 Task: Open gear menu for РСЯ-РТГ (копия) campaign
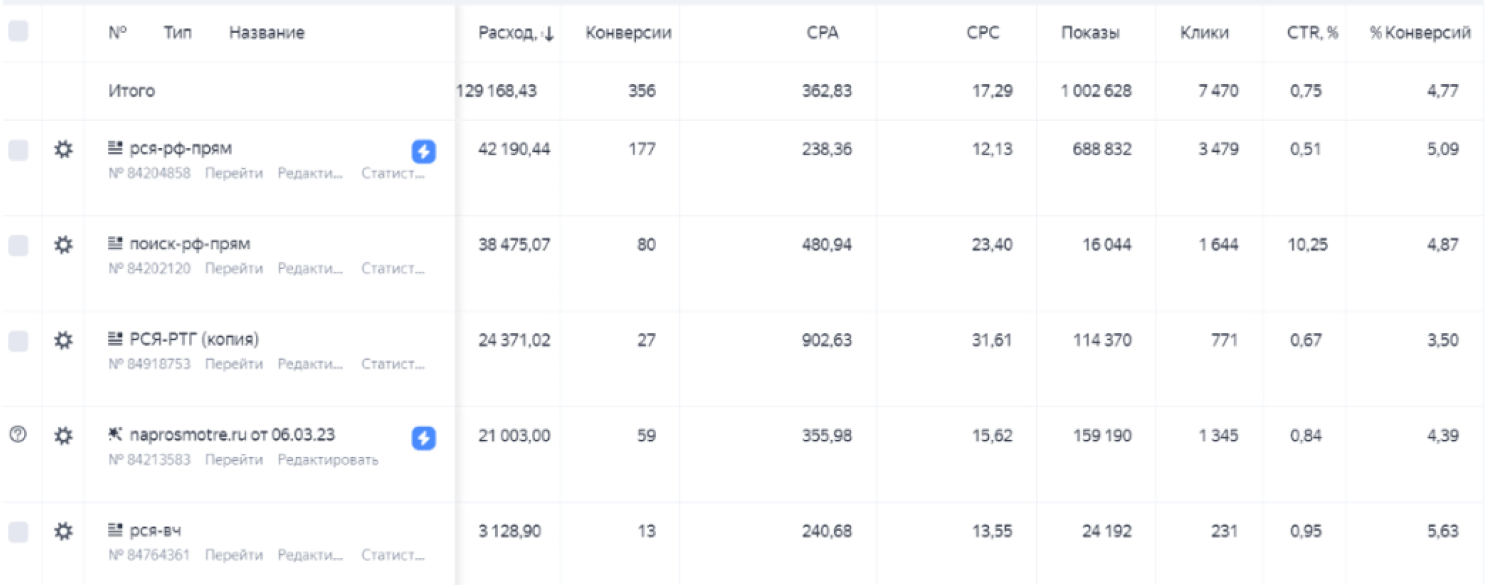[63, 341]
